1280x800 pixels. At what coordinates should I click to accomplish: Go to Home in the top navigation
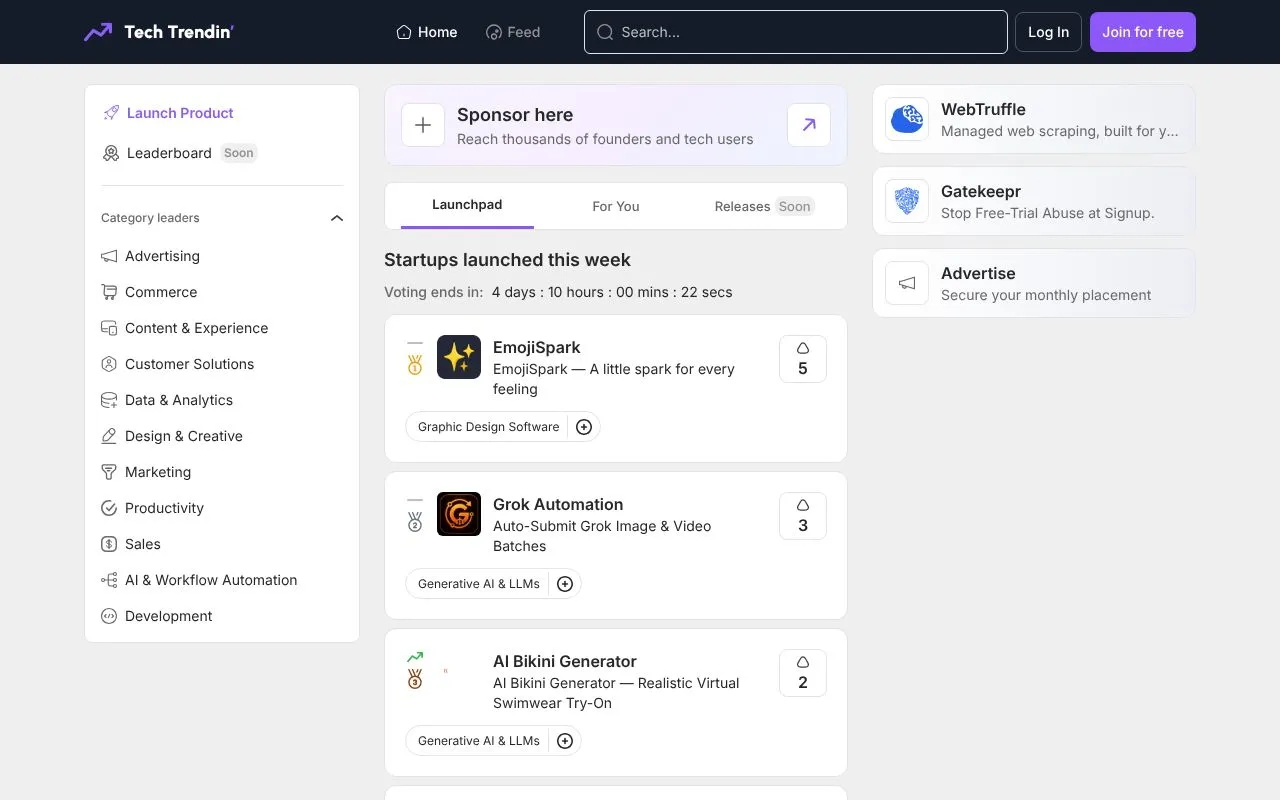427,32
